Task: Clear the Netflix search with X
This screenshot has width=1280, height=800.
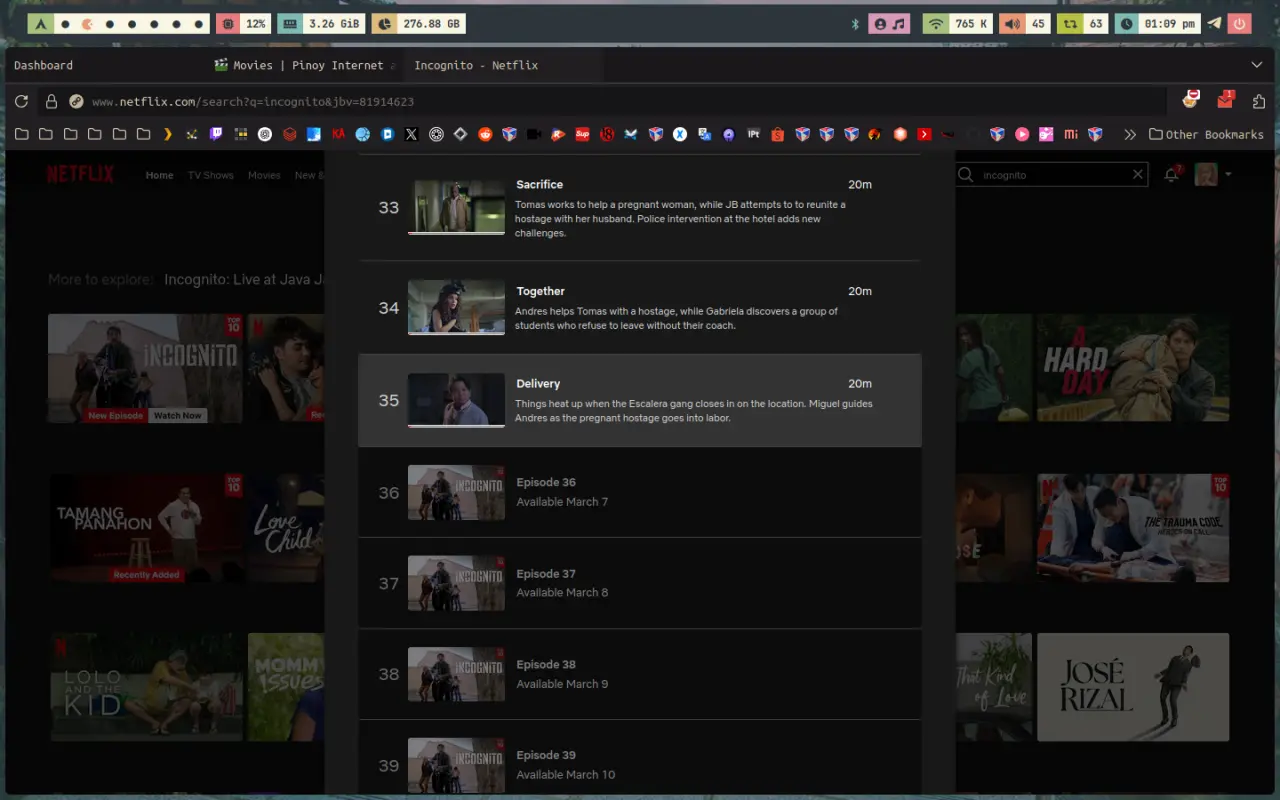Action: (x=1137, y=174)
